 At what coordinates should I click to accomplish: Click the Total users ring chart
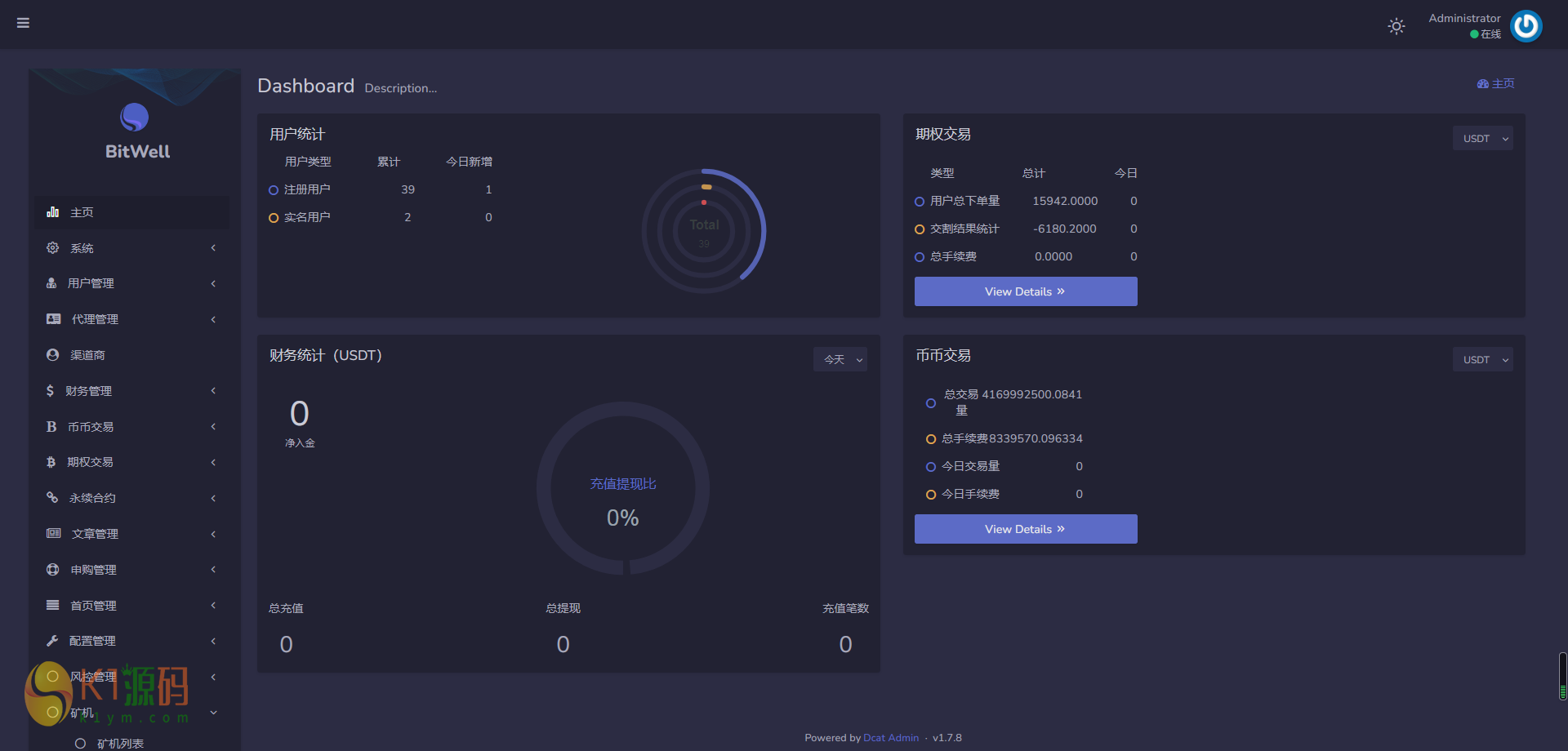[704, 231]
